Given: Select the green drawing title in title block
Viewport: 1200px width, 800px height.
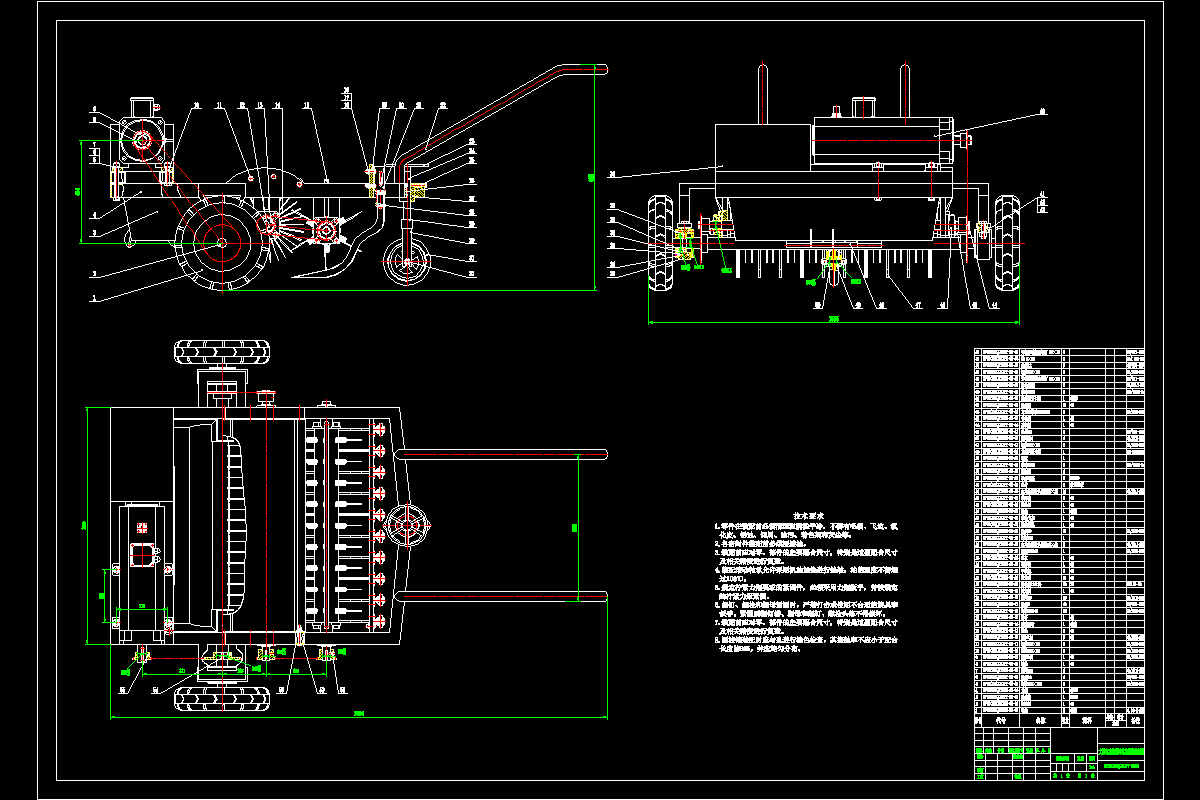Looking at the screenshot, I should click(x=1119, y=752).
